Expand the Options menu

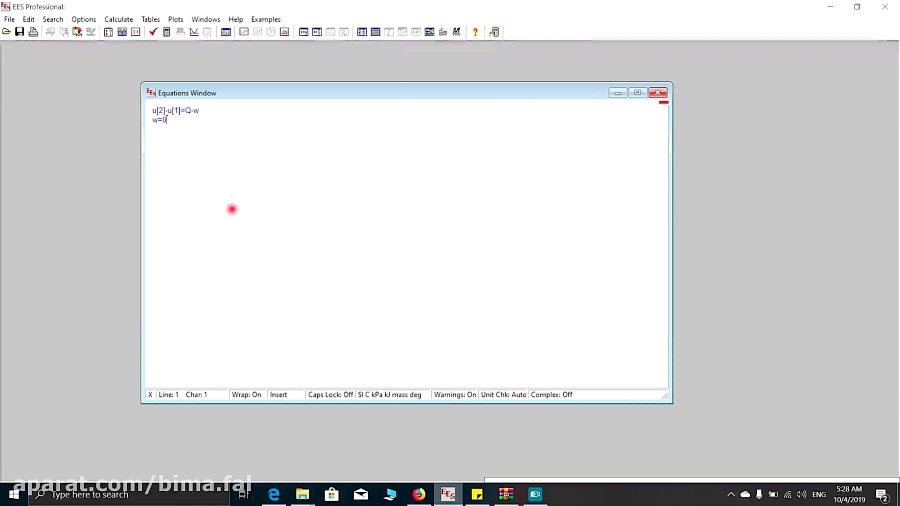coord(84,19)
